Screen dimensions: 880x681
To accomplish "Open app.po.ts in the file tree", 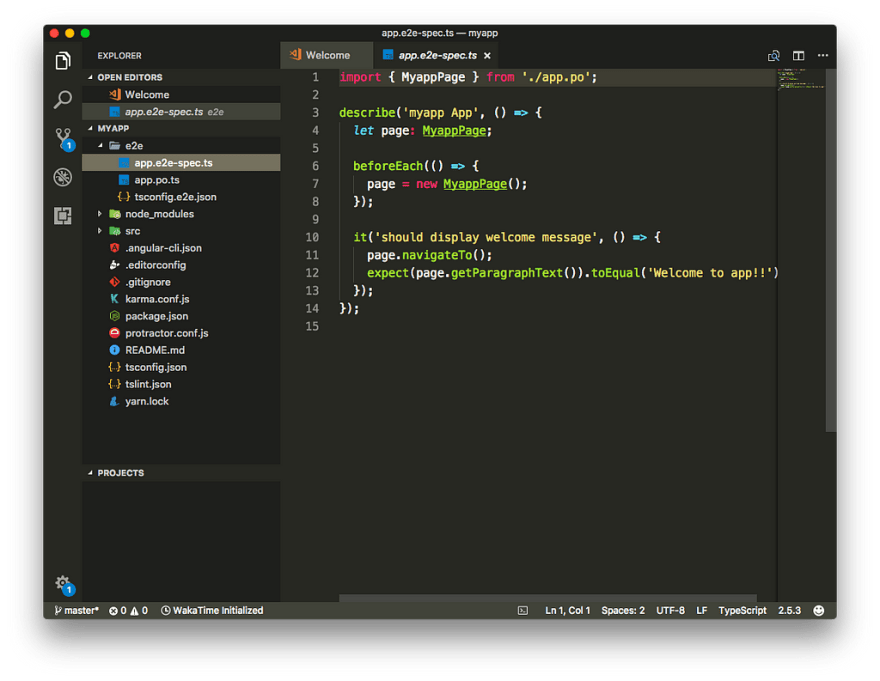I will click(181, 180).
